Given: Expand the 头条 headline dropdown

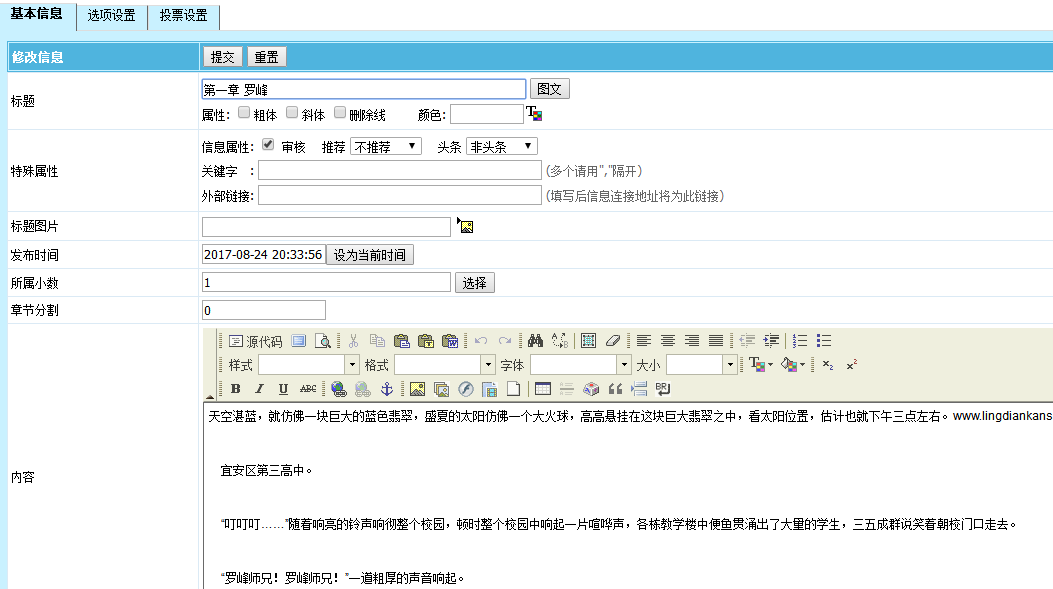Looking at the screenshot, I should coord(501,146).
